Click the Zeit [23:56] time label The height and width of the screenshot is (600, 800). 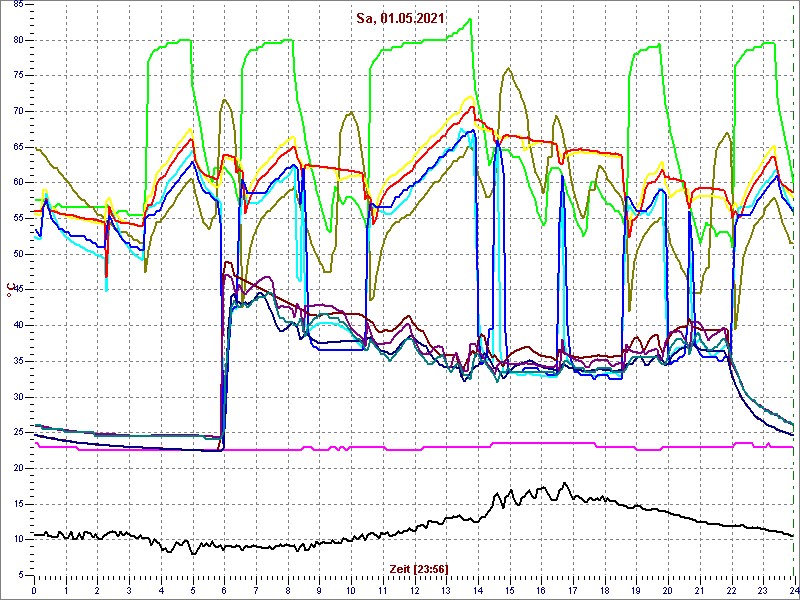419,569
